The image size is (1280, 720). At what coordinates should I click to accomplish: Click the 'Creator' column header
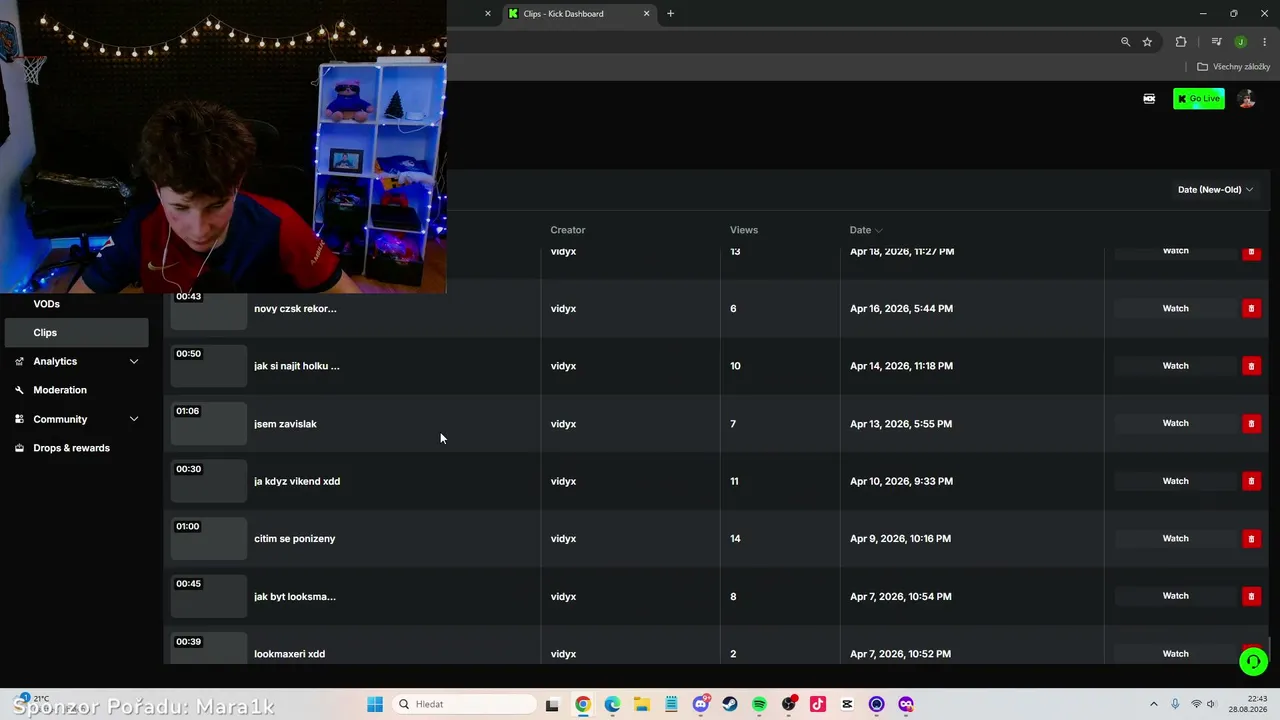pyautogui.click(x=568, y=230)
